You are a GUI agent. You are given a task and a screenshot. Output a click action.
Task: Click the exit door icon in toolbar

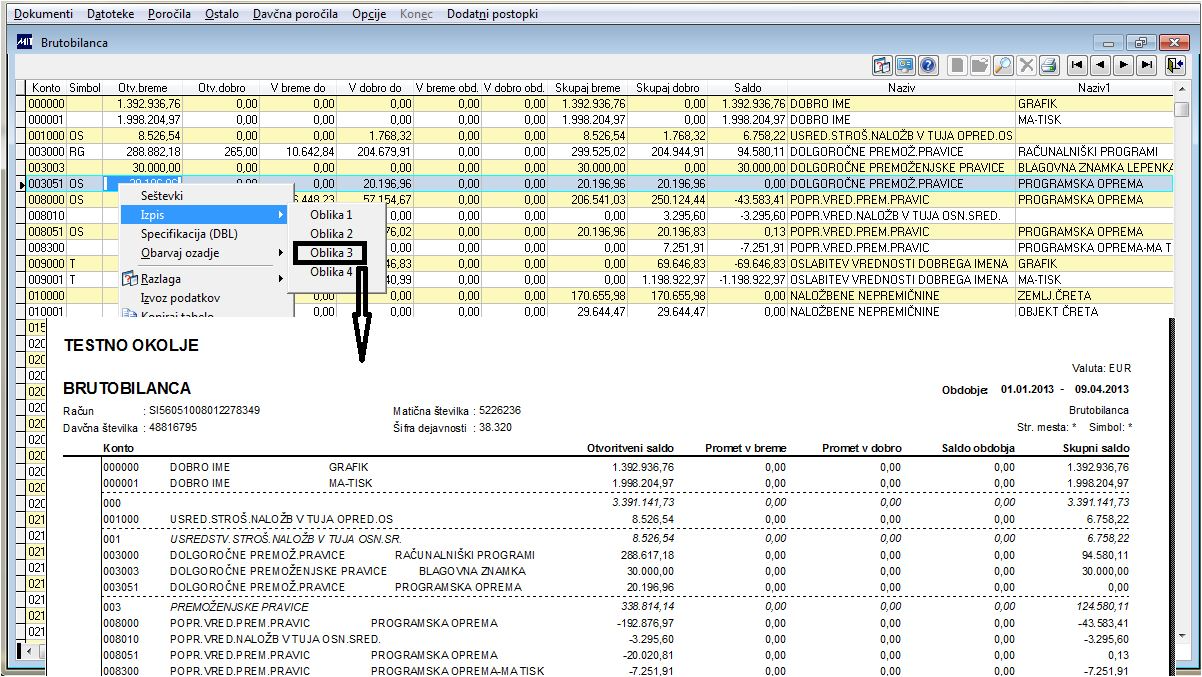point(1174,65)
